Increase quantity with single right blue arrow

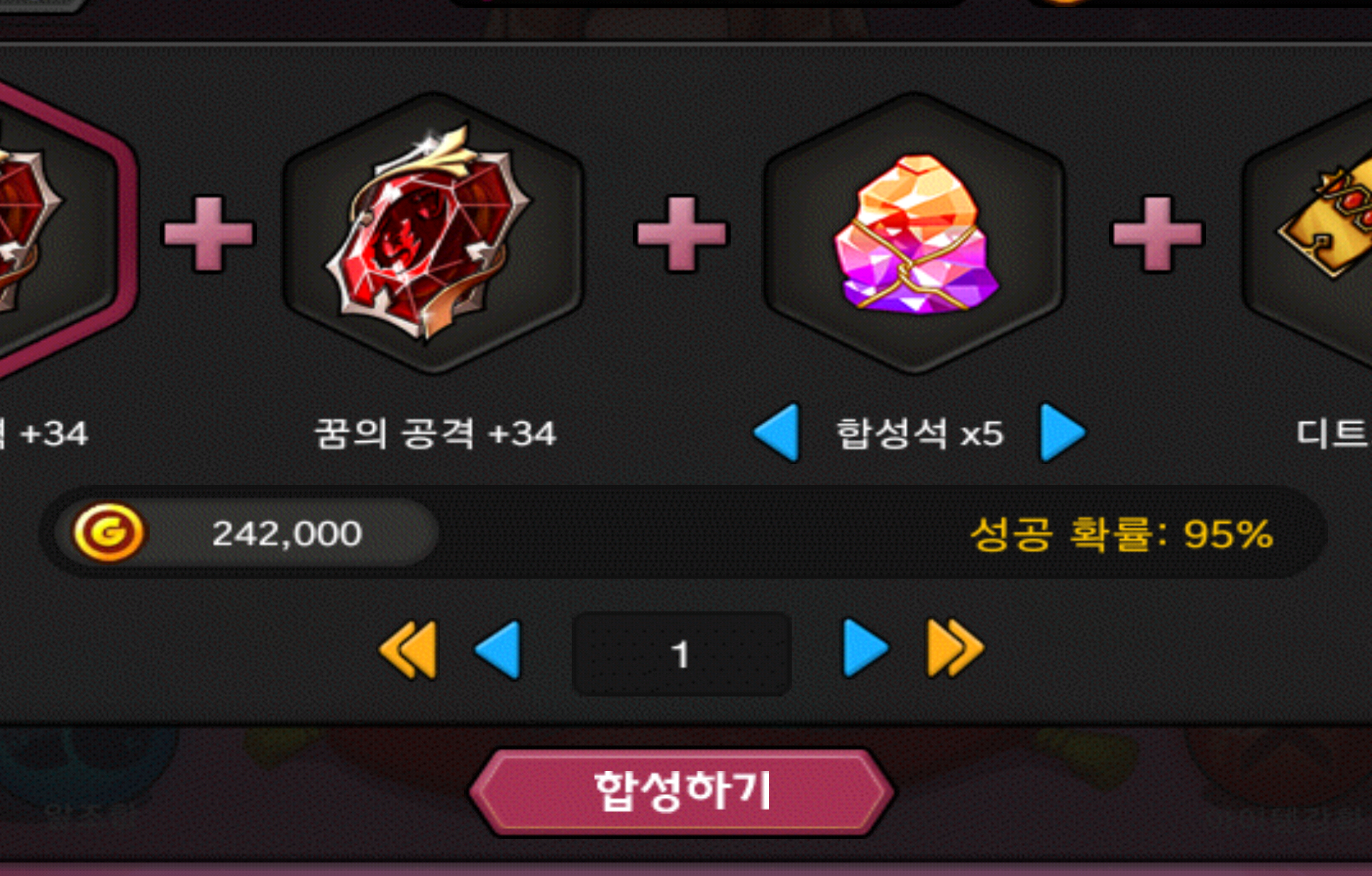[x=865, y=648]
